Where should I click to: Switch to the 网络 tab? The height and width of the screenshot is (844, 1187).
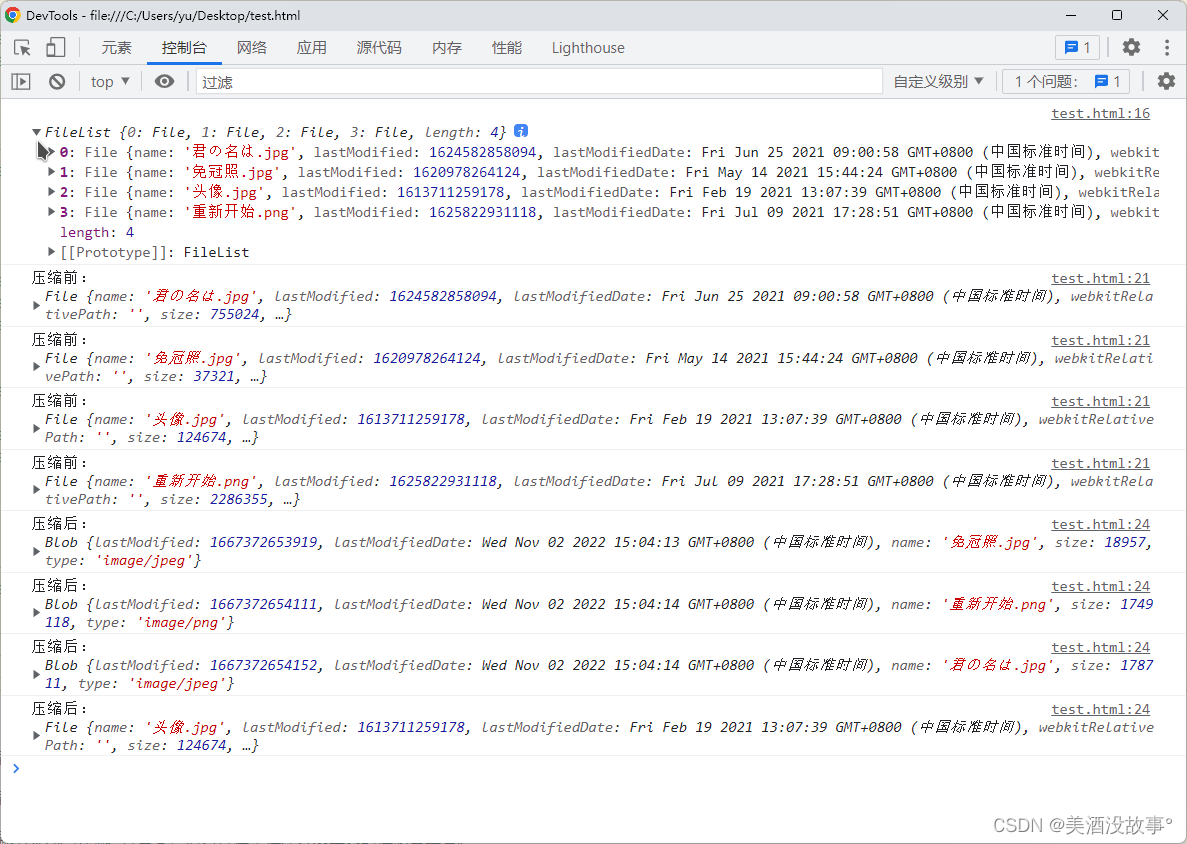pos(252,48)
